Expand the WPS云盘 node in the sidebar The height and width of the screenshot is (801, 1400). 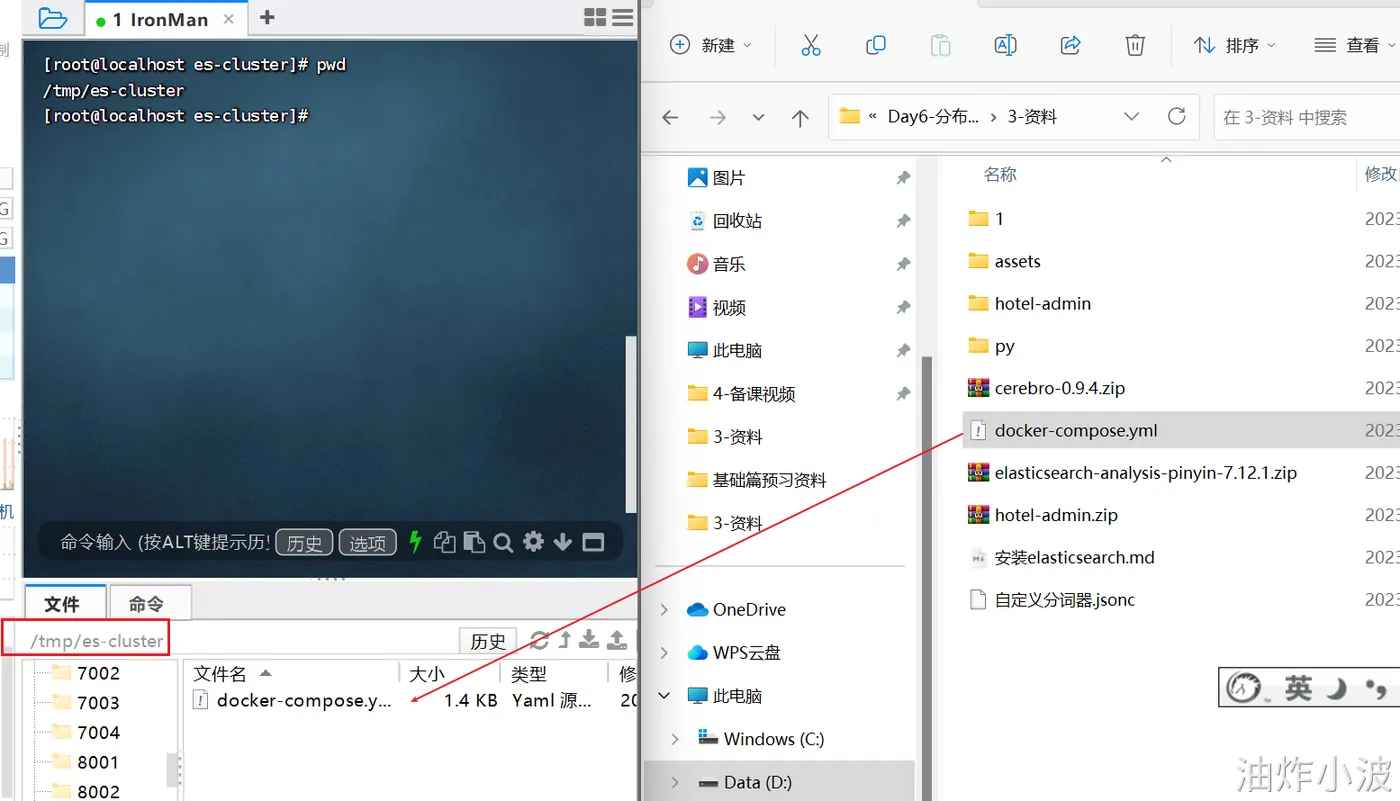point(666,653)
